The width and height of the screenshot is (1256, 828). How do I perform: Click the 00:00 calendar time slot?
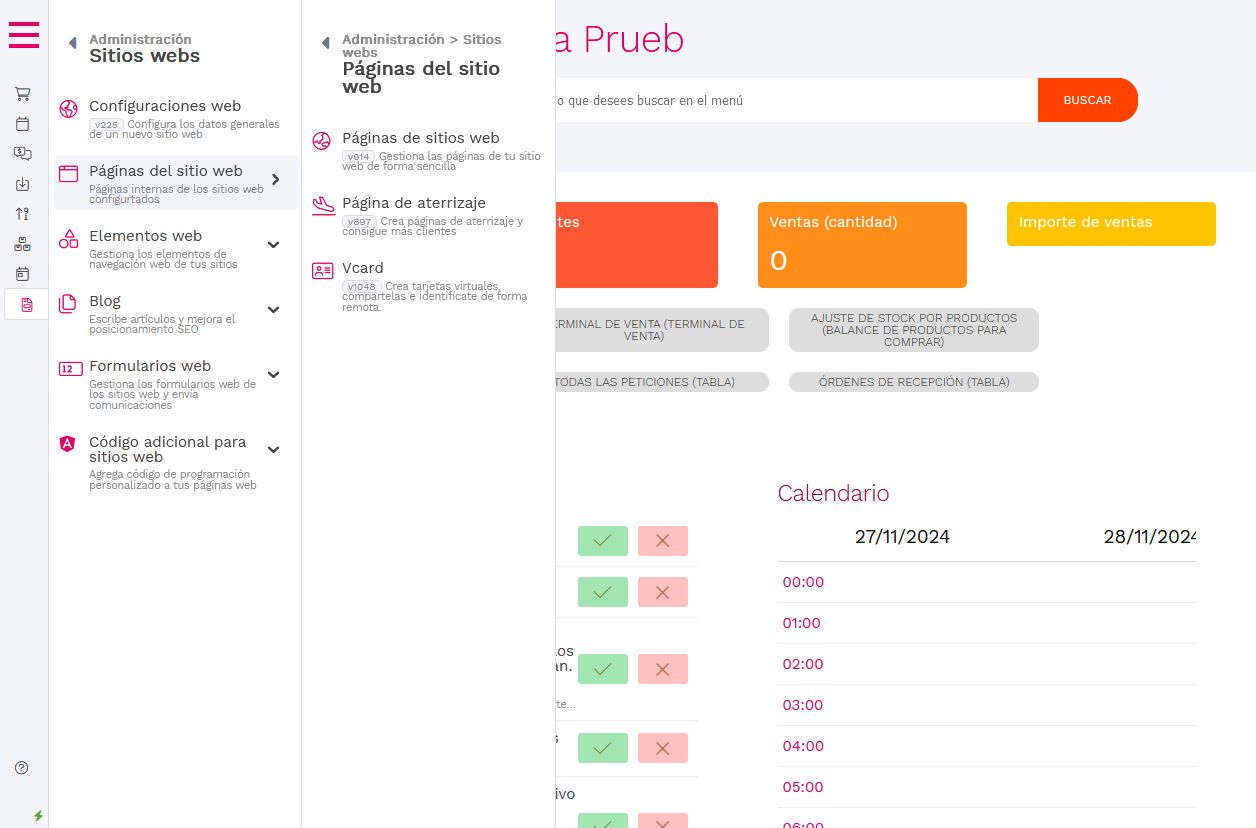point(802,582)
